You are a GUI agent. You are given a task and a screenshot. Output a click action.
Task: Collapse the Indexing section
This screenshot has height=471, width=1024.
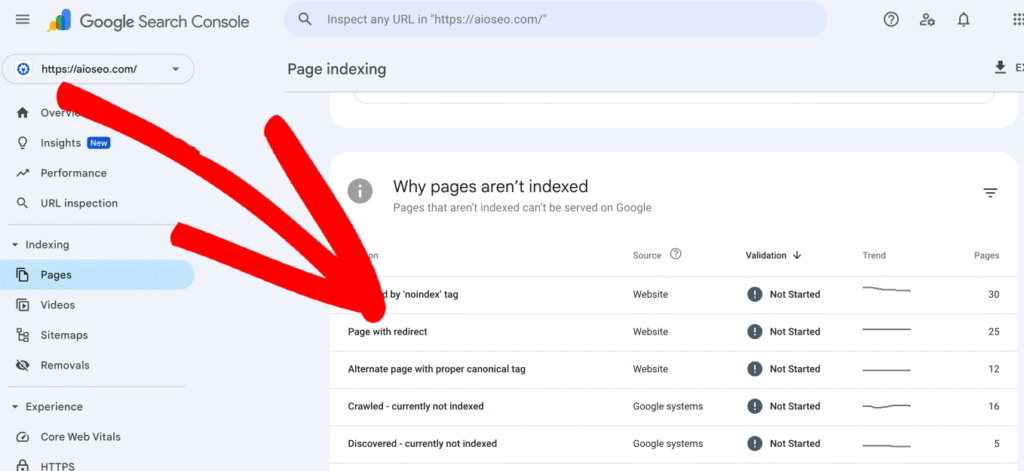tap(15, 245)
